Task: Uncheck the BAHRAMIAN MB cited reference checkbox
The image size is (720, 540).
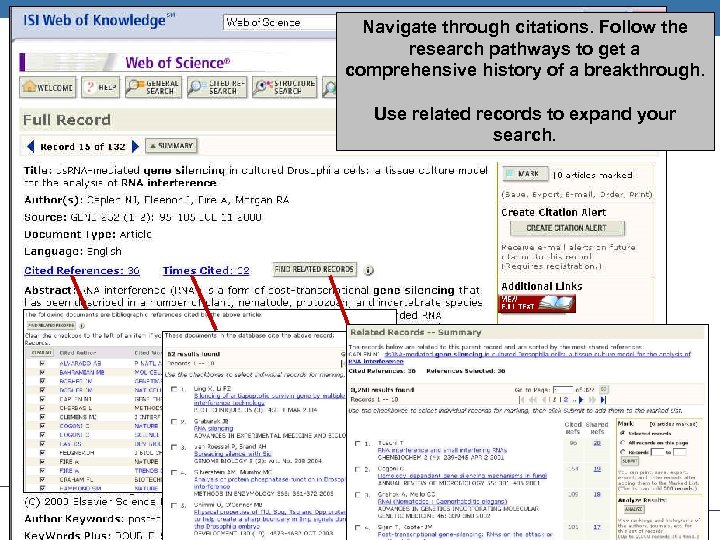Action: point(42,372)
